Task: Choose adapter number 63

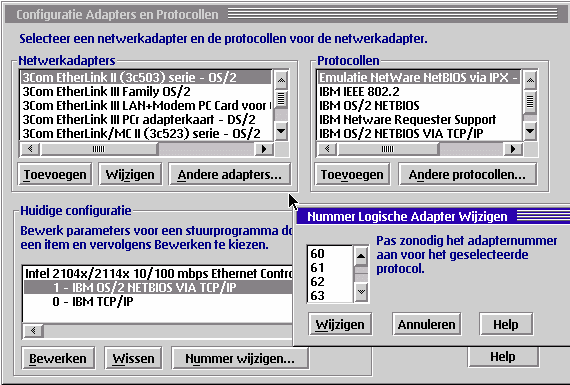Action: coord(330,296)
